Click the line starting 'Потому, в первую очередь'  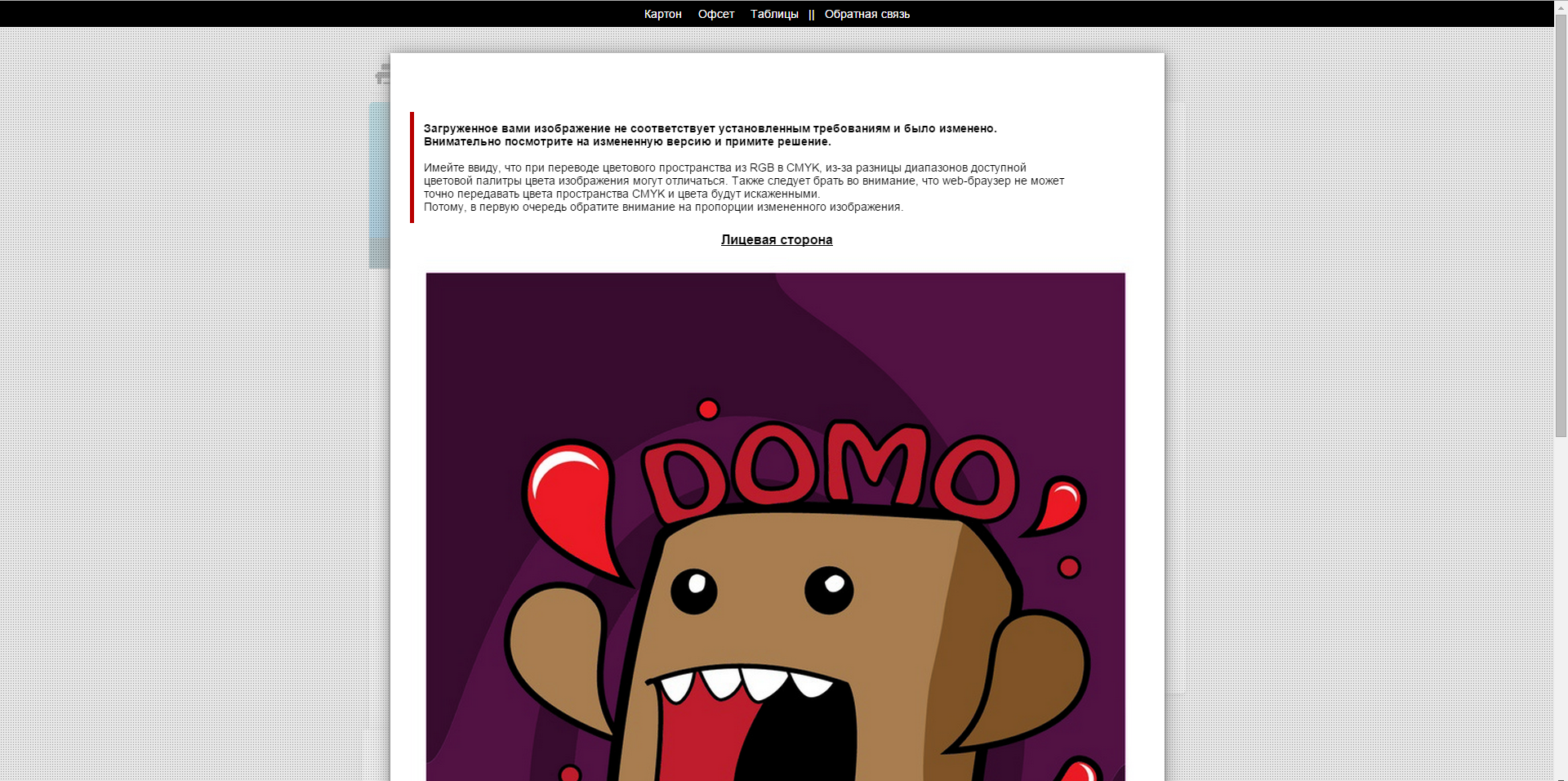click(663, 207)
